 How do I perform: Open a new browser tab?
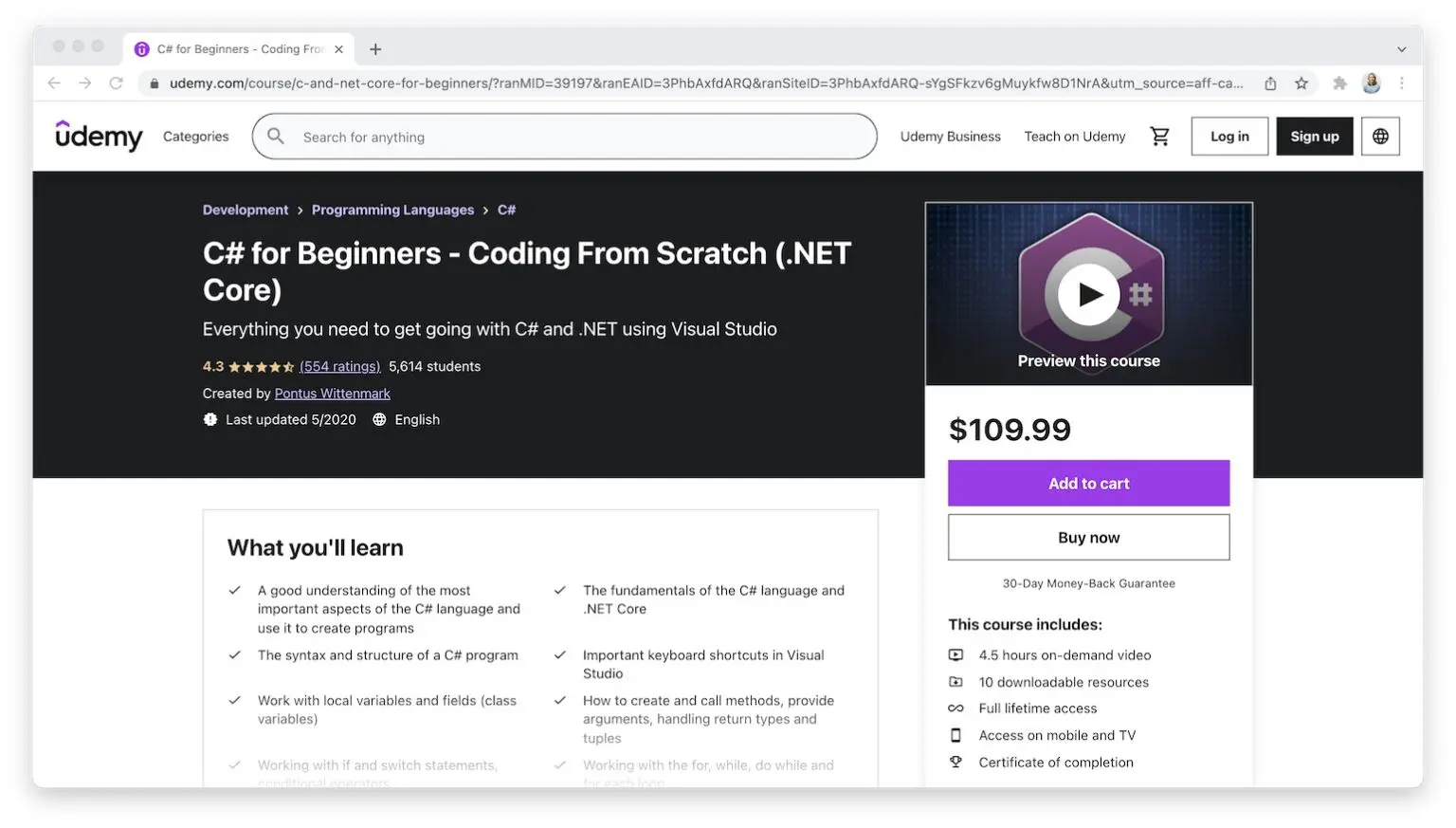coord(374,48)
